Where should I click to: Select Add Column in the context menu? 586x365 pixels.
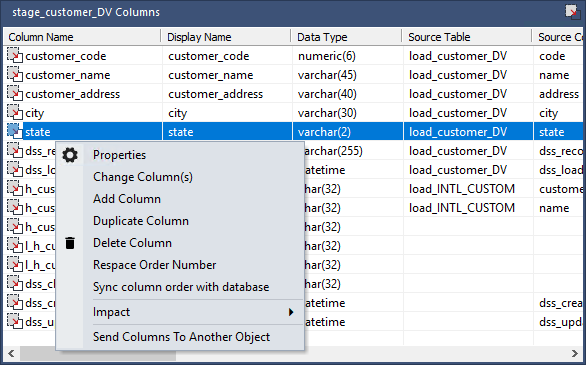[127, 199]
